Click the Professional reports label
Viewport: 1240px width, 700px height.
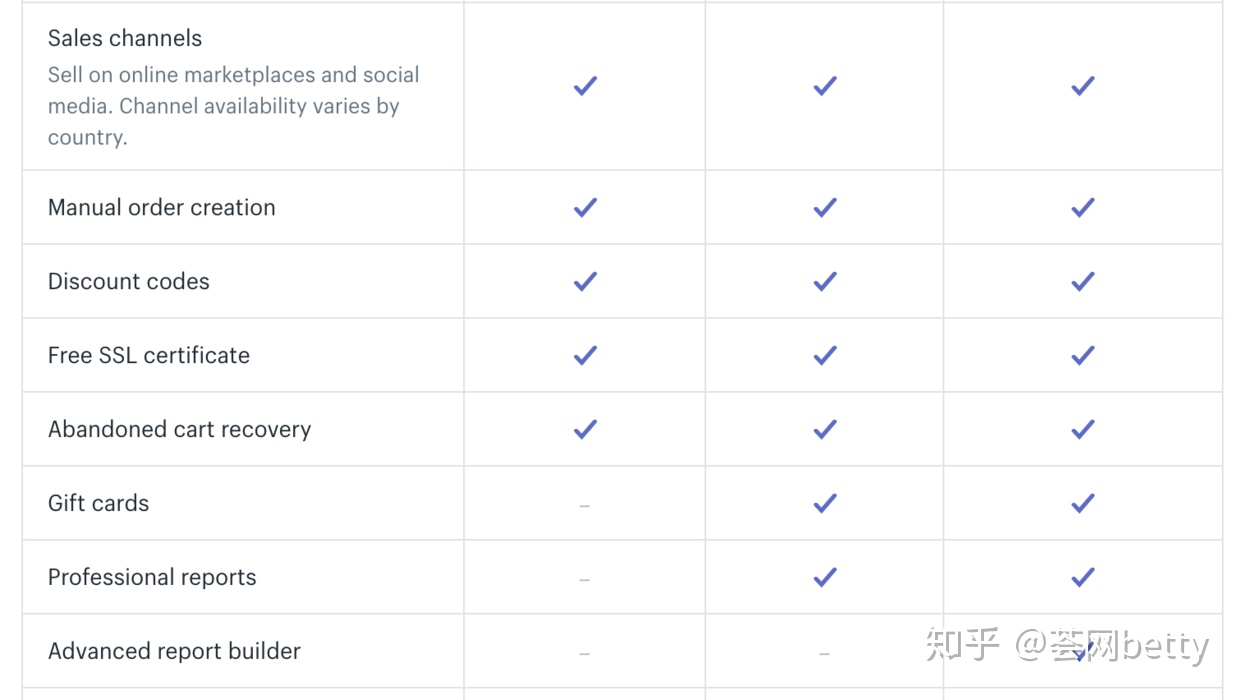[x=152, y=577]
